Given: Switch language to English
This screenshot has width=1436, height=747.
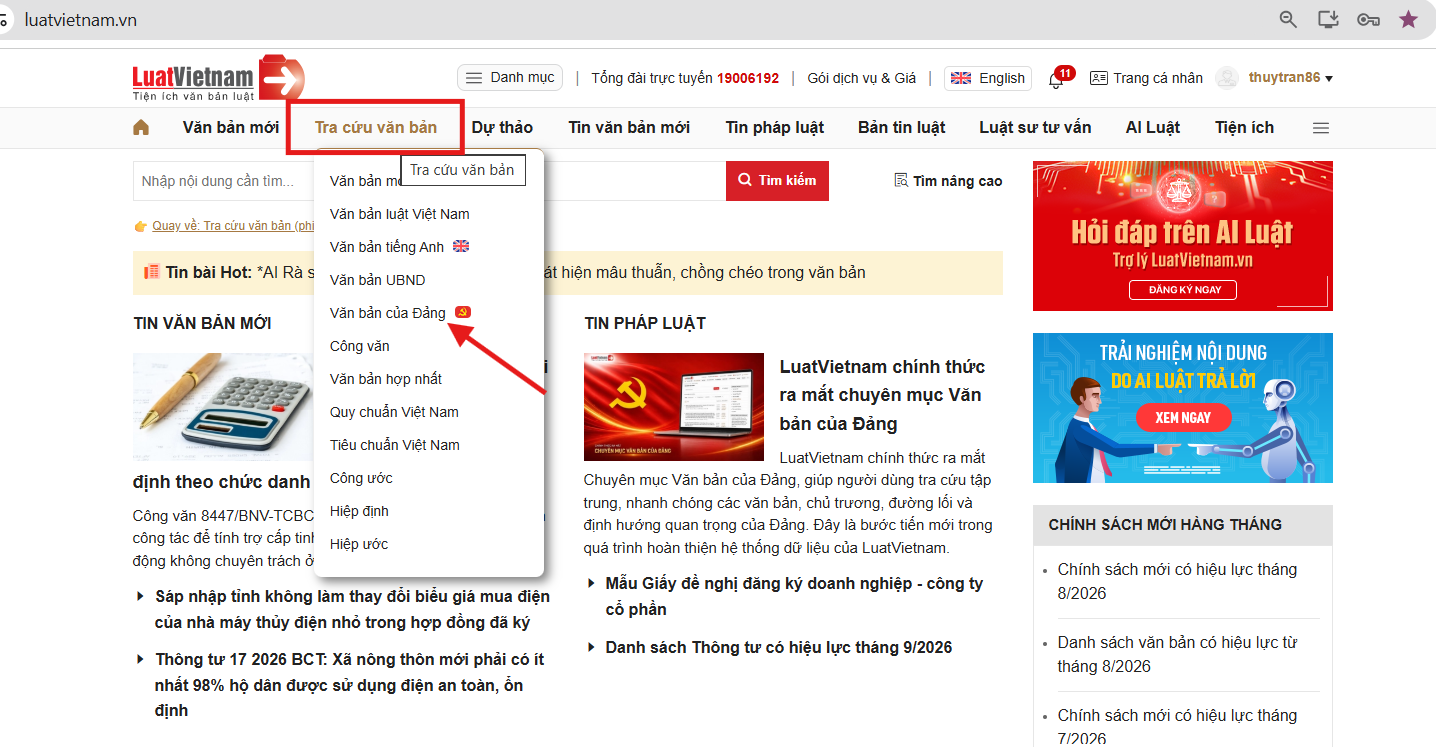Looking at the screenshot, I should click(x=988, y=78).
